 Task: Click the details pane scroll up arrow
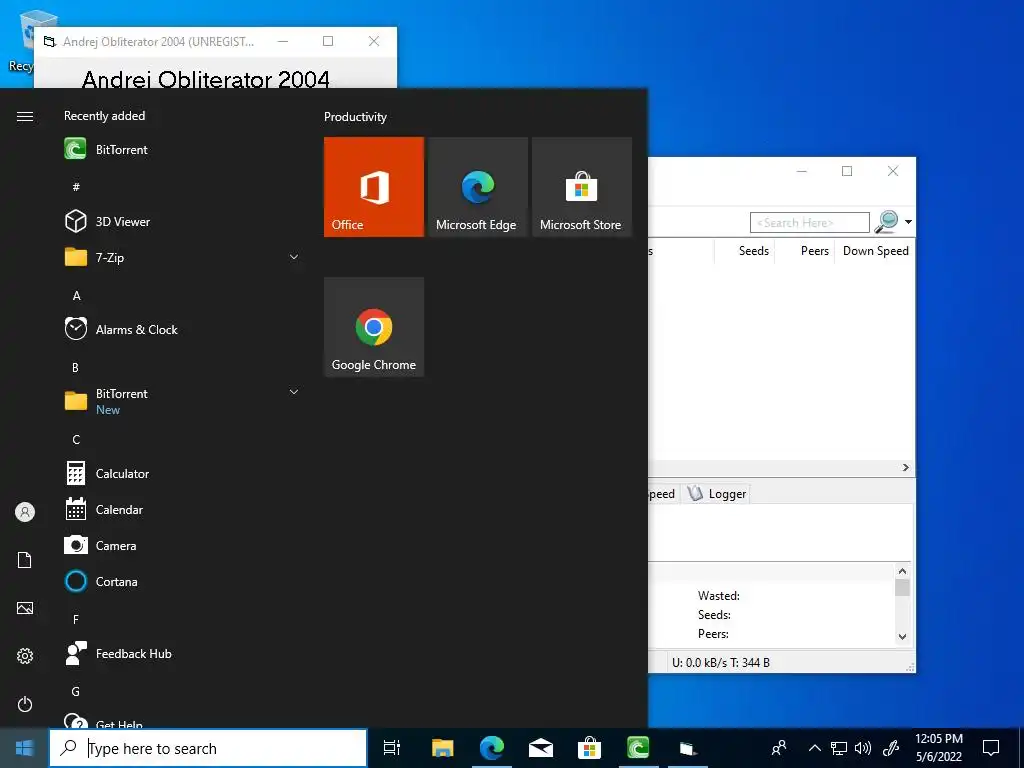pos(903,571)
